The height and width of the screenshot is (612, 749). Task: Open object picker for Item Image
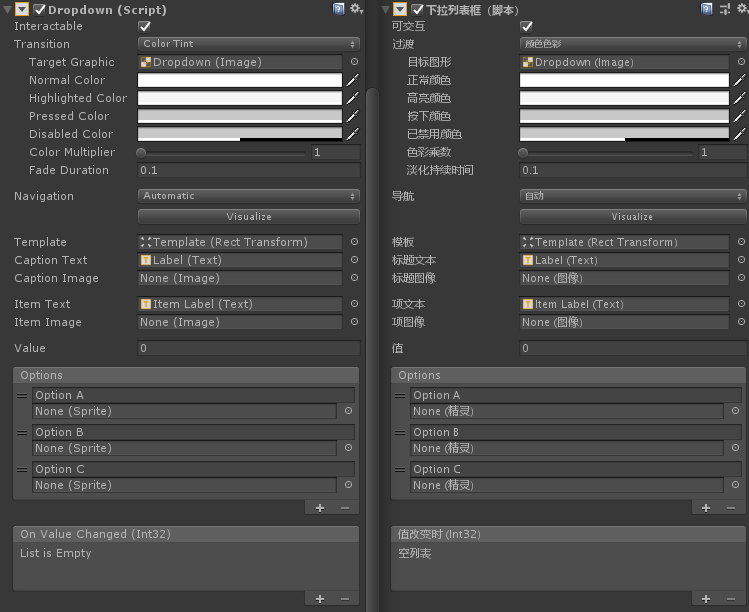[x=354, y=322]
